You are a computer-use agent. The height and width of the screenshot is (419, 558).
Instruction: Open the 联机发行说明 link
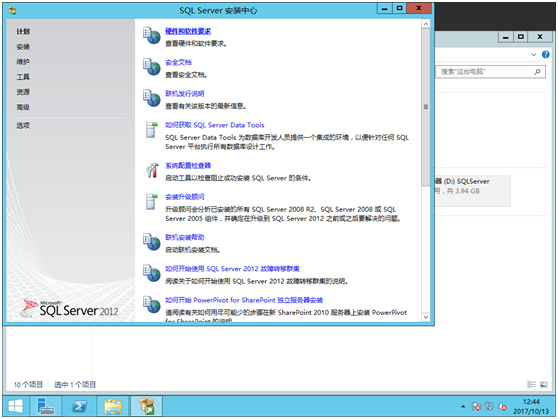[185, 94]
